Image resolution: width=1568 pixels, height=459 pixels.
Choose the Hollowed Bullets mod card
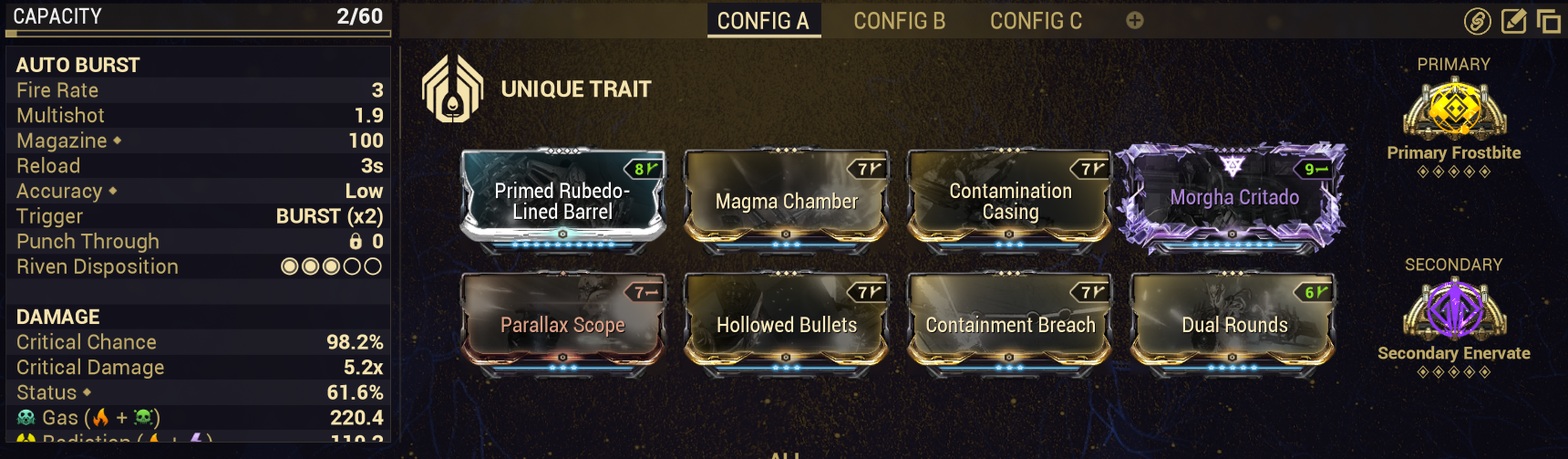(x=787, y=324)
